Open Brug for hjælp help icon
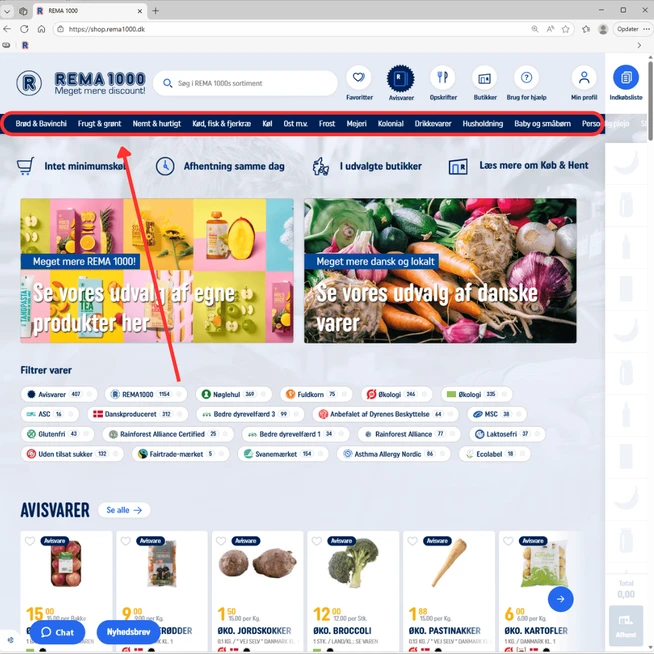The image size is (654, 654). (526, 78)
